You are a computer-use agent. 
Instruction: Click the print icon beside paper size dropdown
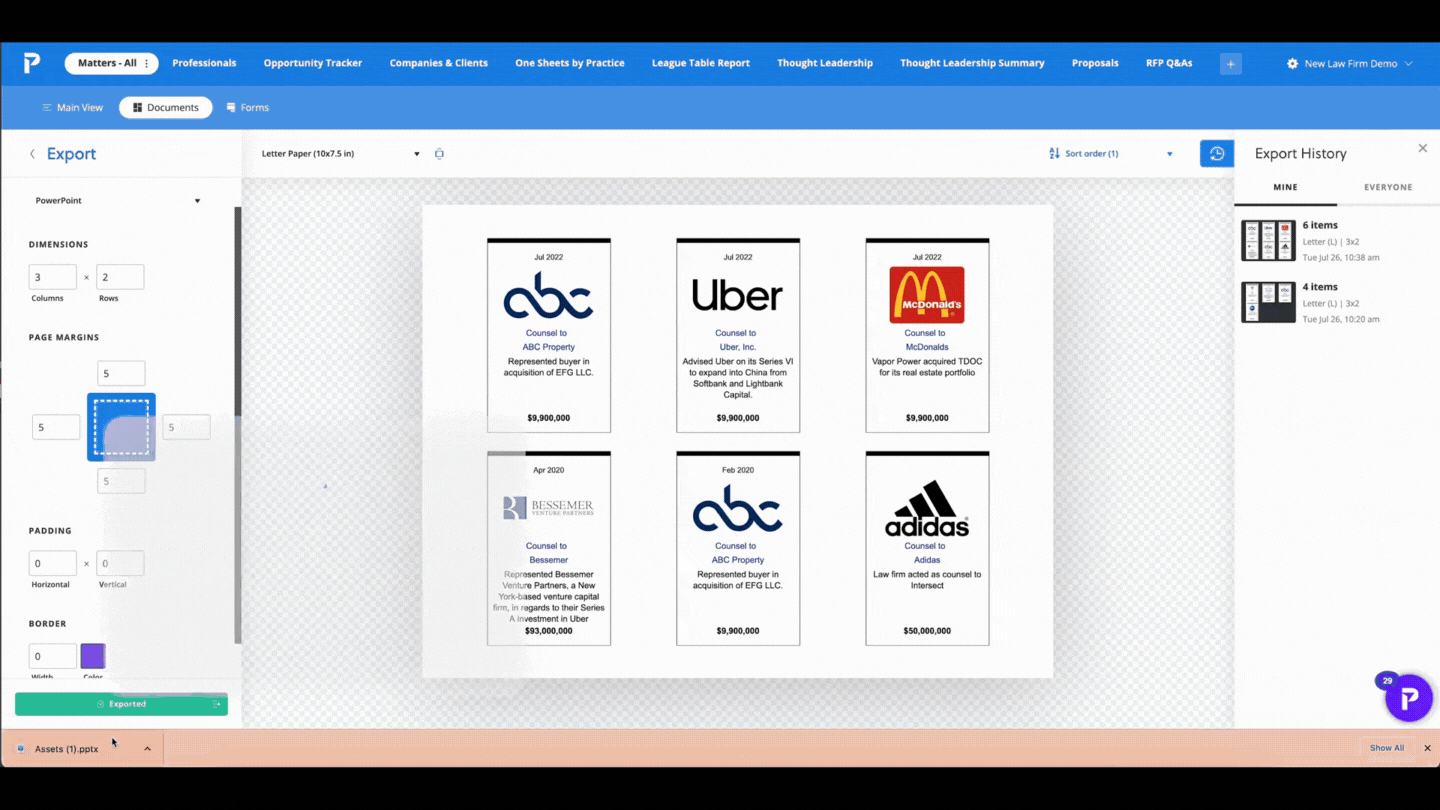pos(439,153)
